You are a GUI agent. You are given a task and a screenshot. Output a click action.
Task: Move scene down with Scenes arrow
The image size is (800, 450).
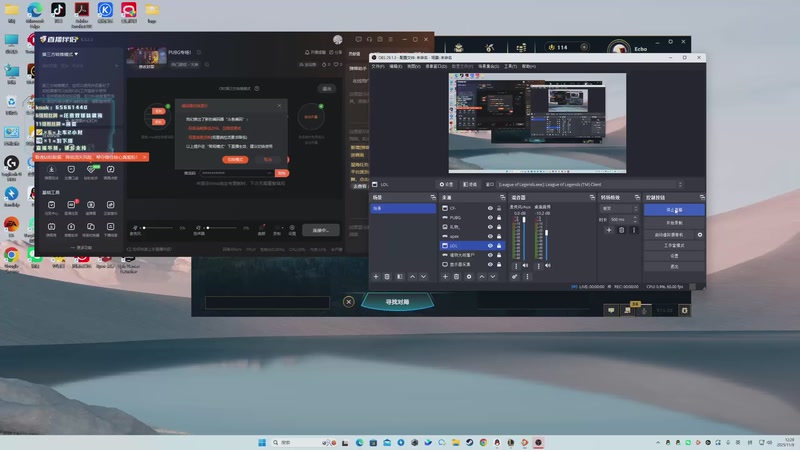[423, 277]
